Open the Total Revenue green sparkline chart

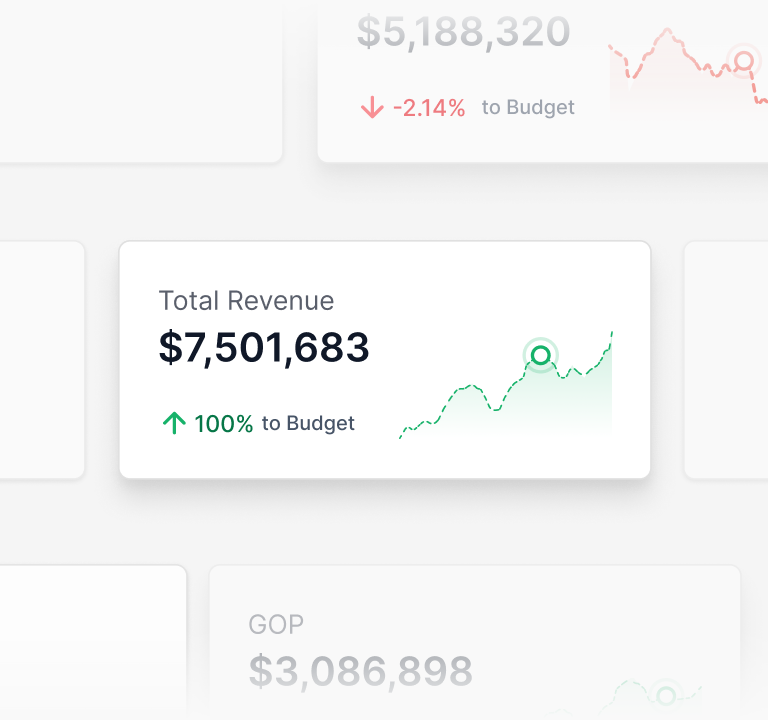[x=506, y=385]
